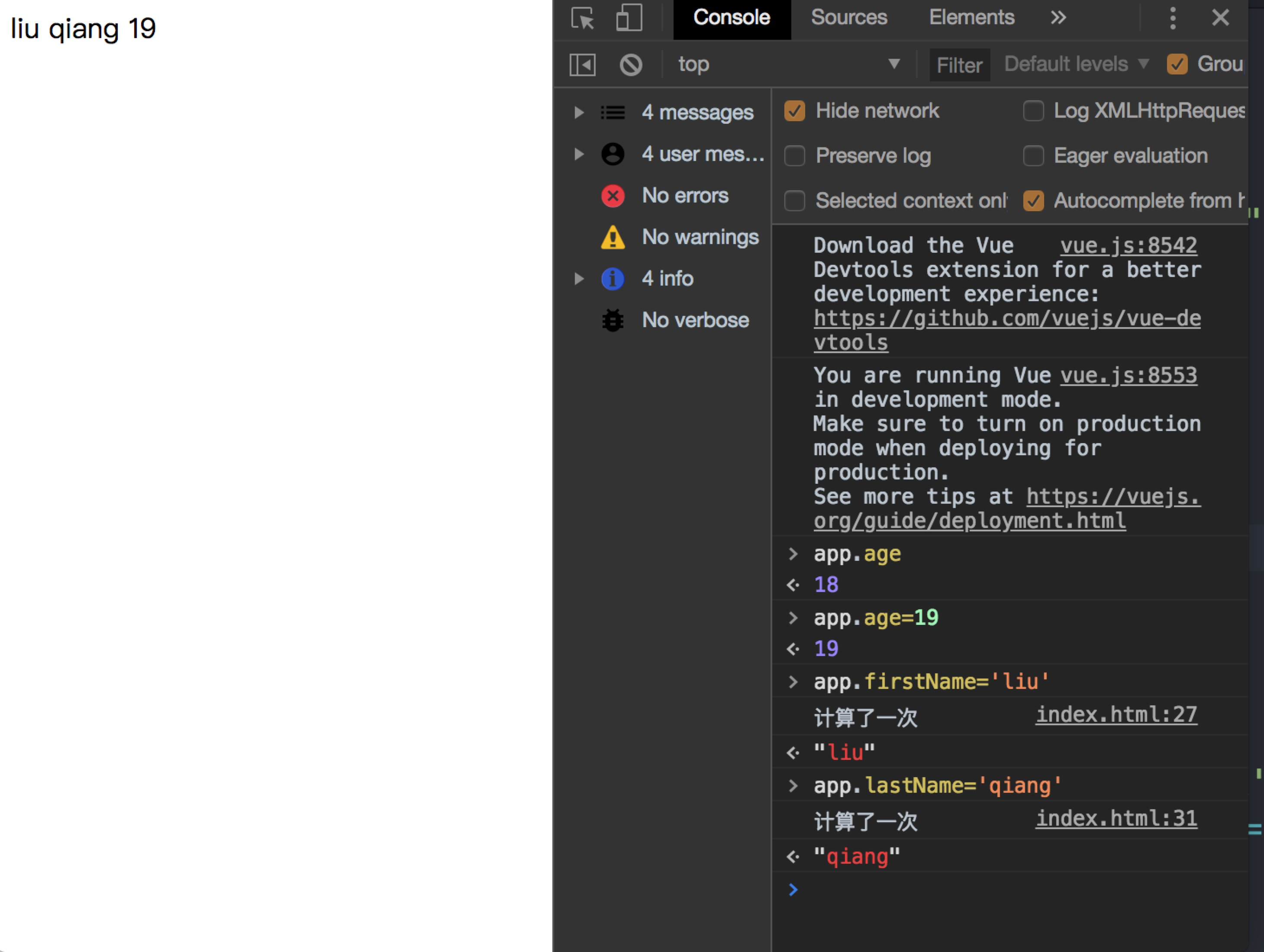The image size is (1264, 952).
Task: Expand the 4 info group
Action: click(x=579, y=279)
